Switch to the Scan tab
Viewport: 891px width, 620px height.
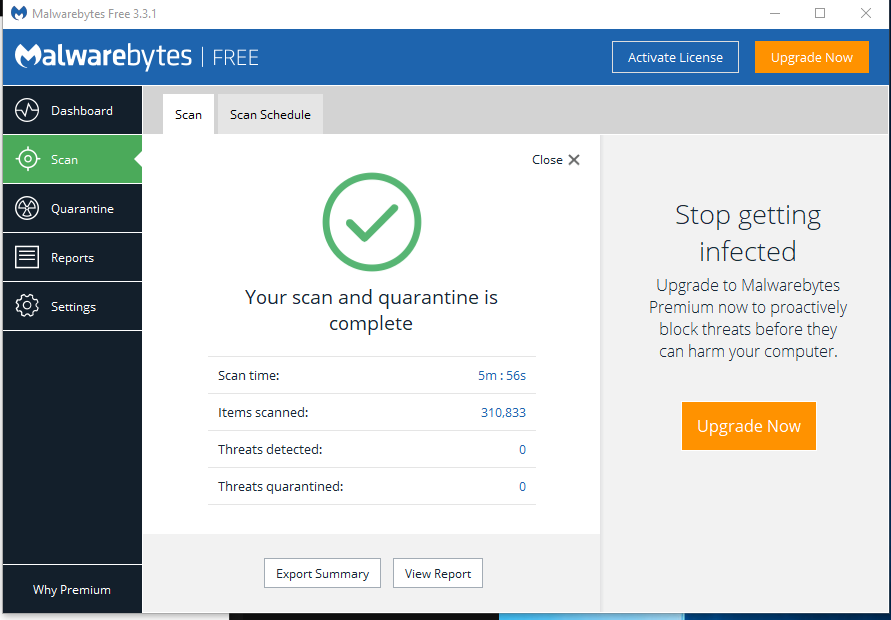point(188,114)
